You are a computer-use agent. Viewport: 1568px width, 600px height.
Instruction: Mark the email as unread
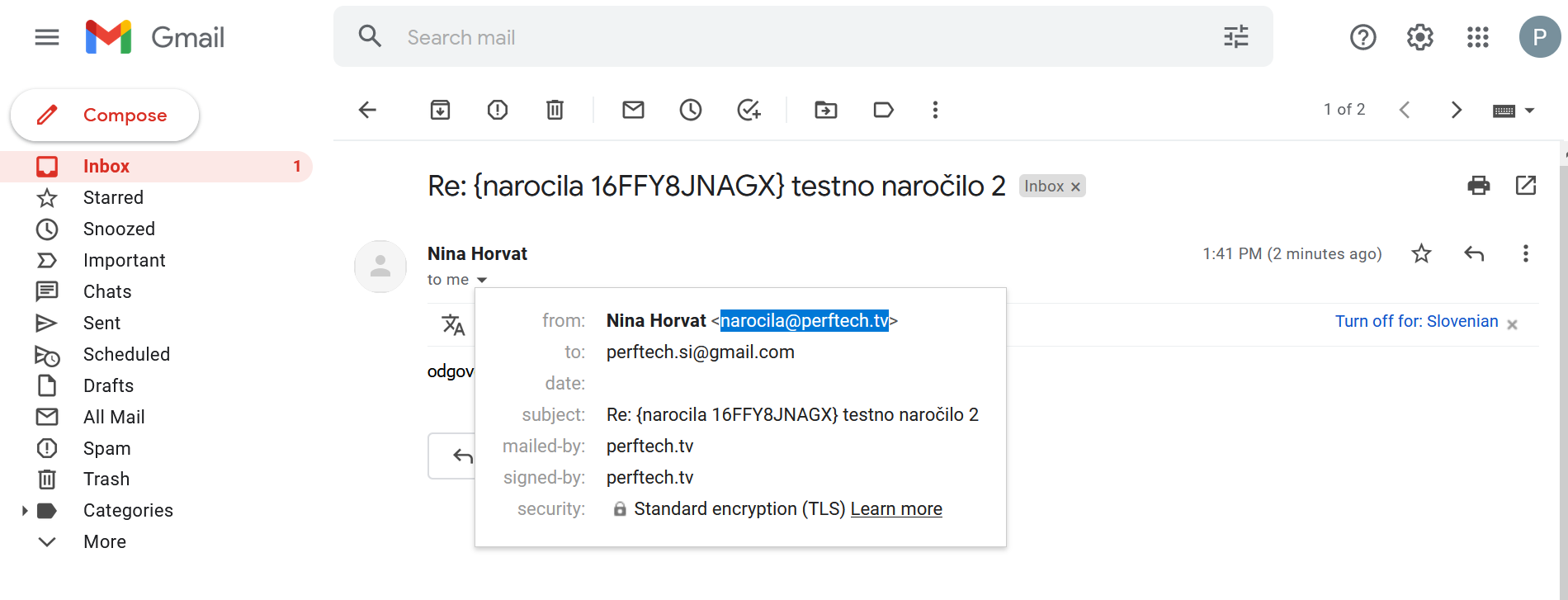(x=633, y=110)
